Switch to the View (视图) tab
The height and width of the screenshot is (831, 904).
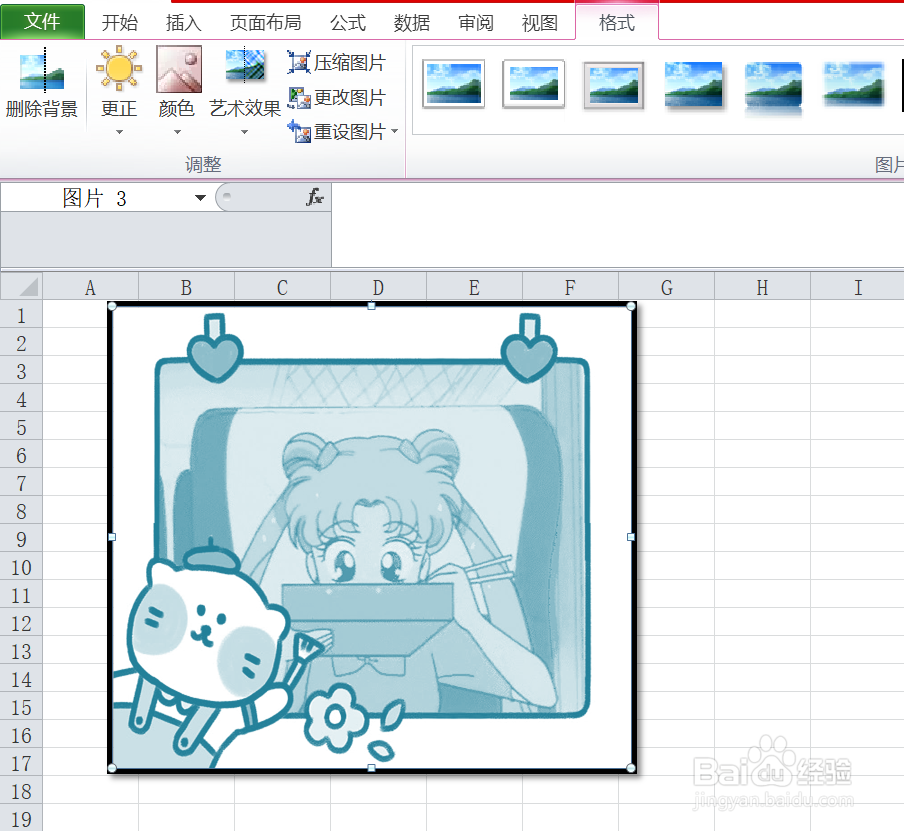(x=540, y=22)
